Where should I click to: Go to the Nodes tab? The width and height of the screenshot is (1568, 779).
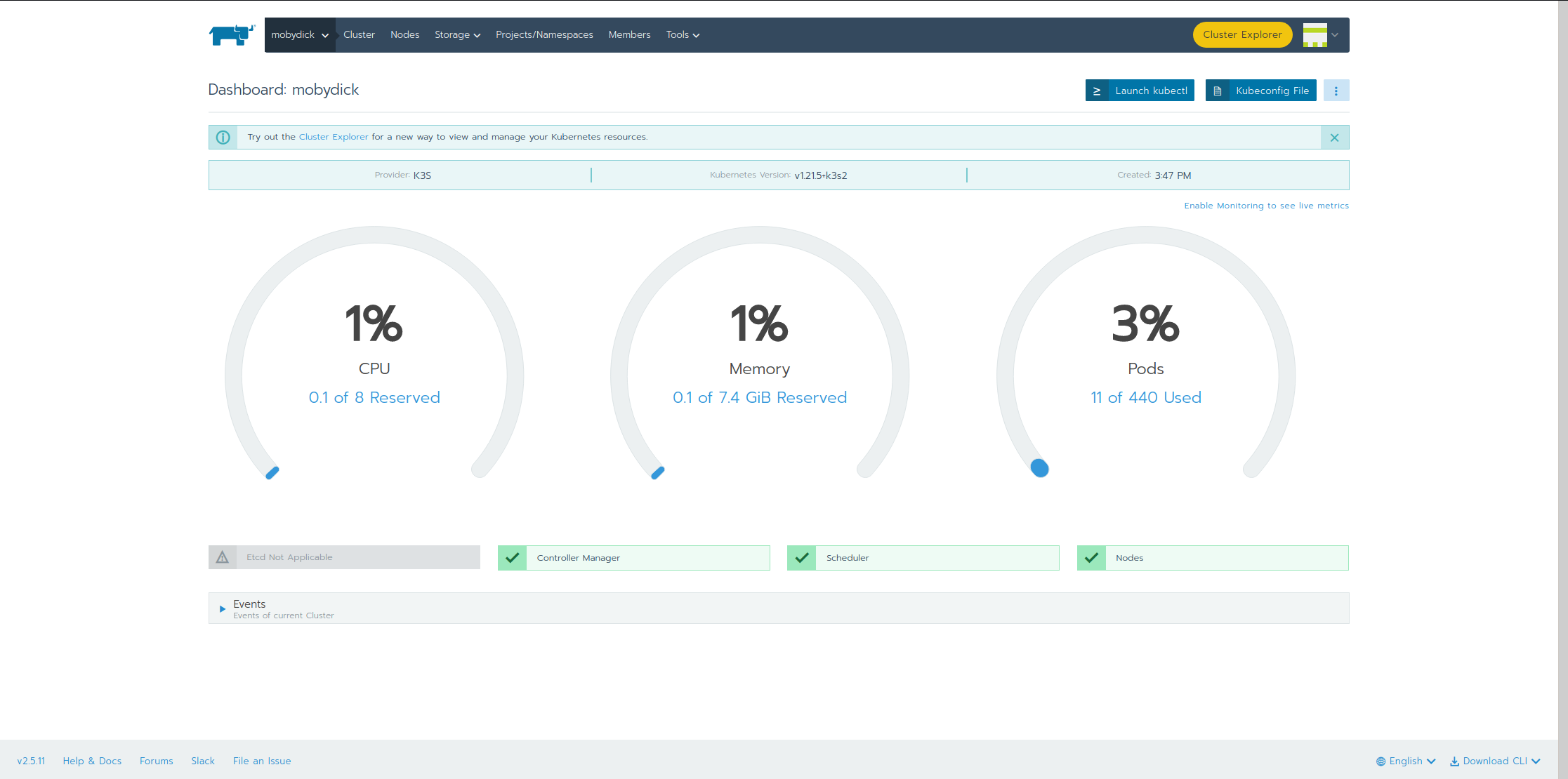click(x=404, y=35)
